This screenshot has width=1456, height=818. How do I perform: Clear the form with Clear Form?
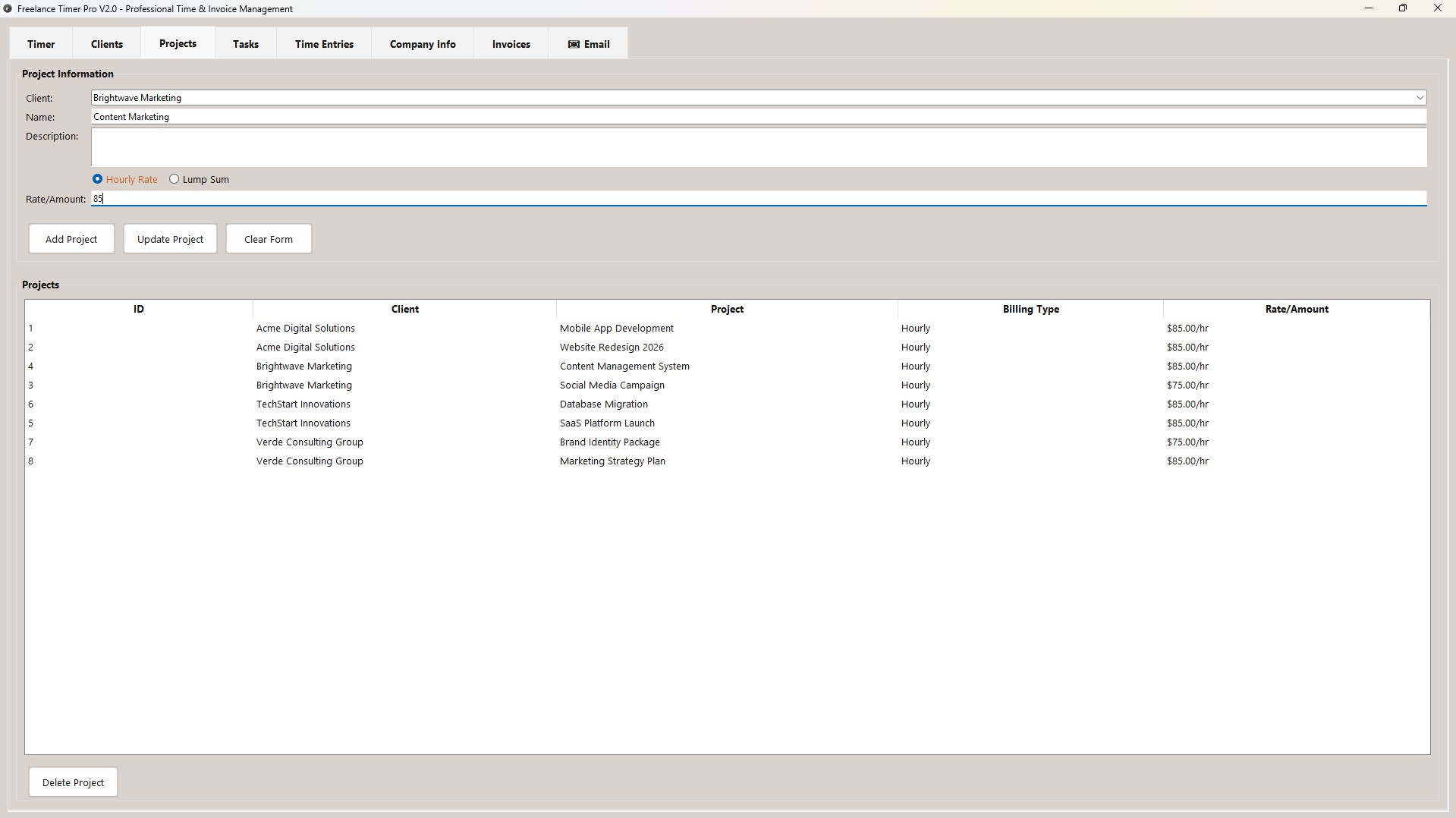269,239
